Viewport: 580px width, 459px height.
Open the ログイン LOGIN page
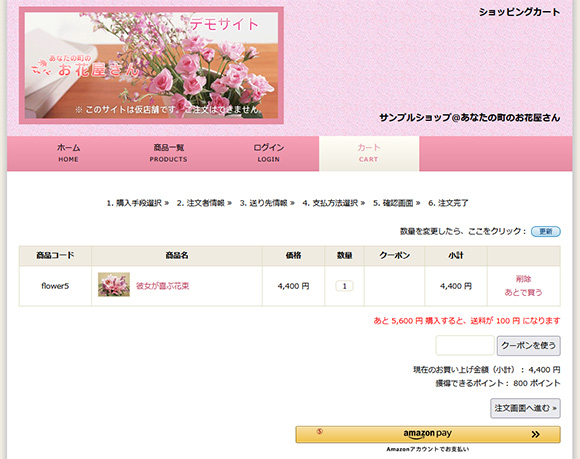pyautogui.click(x=269, y=153)
